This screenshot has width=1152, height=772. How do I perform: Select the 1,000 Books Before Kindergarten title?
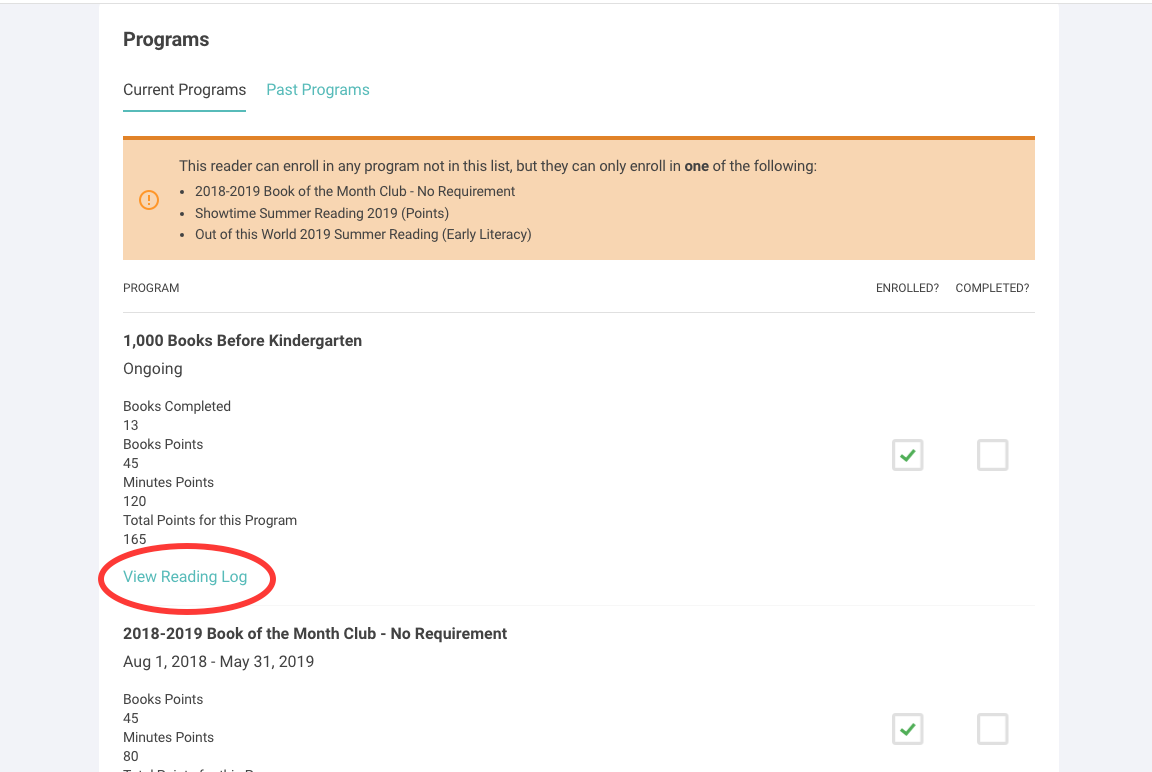click(x=242, y=341)
